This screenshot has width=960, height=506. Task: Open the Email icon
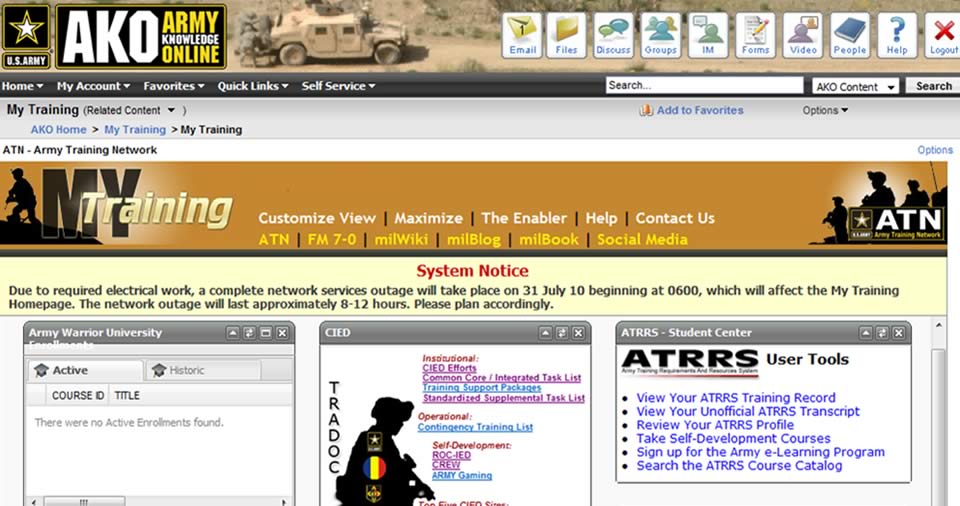[x=522, y=36]
